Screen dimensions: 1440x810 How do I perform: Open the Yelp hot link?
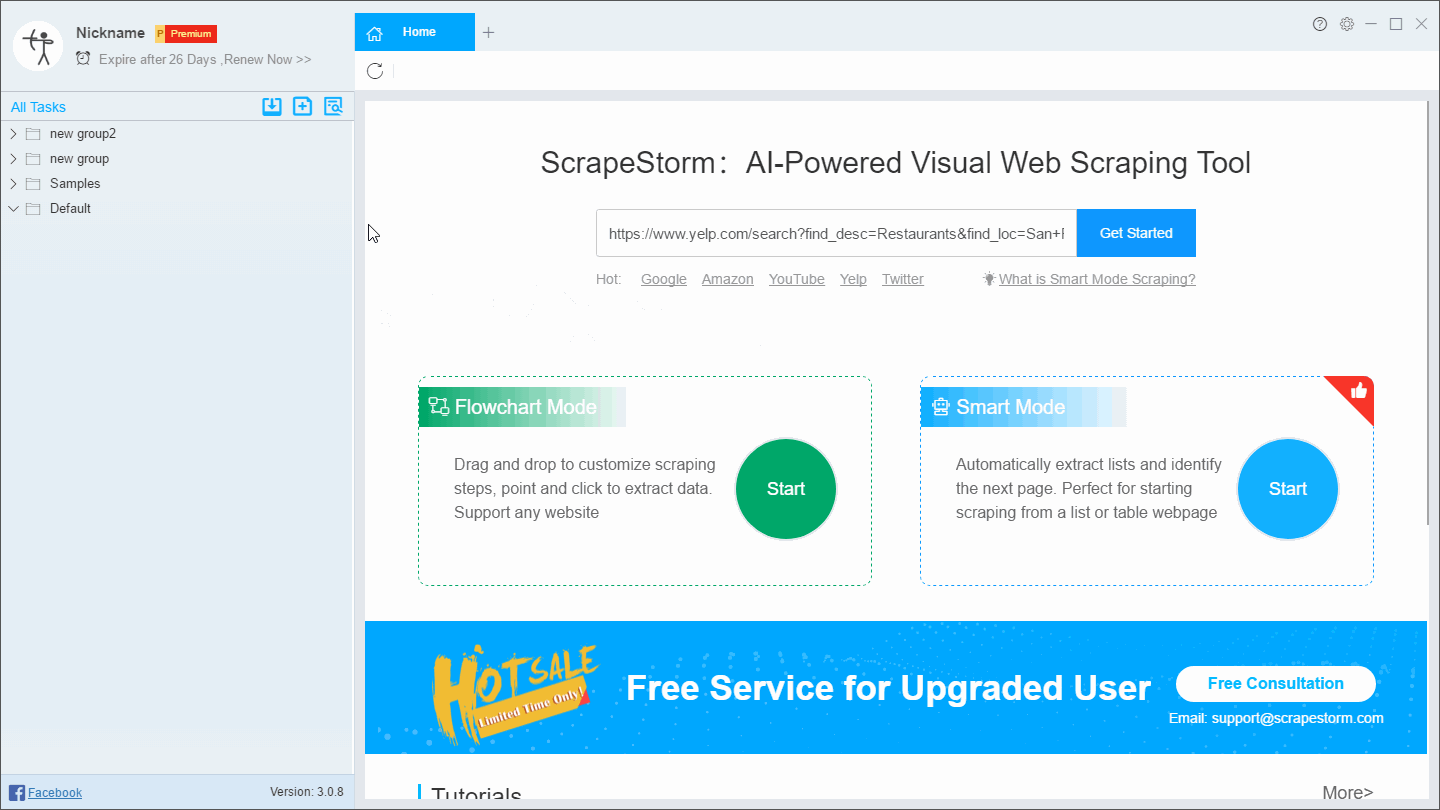[x=853, y=279]
